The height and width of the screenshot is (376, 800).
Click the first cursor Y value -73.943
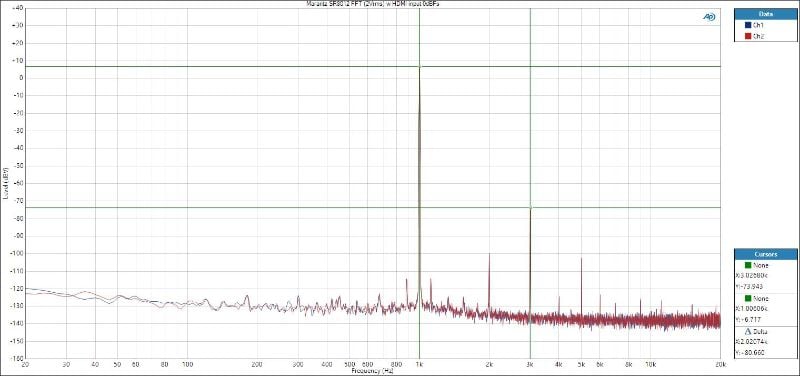pos(749,287)
